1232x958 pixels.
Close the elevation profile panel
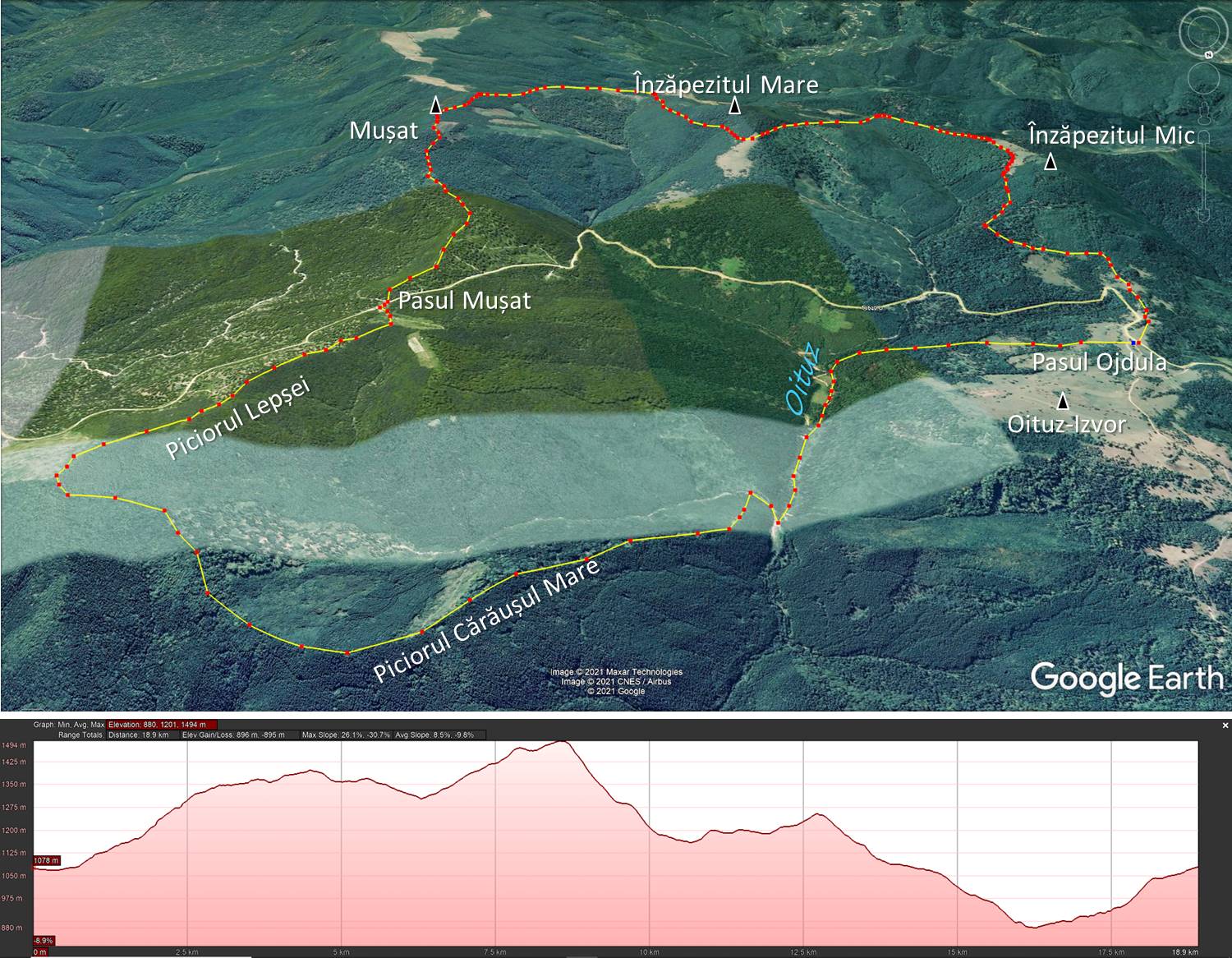pos(1225,725)
